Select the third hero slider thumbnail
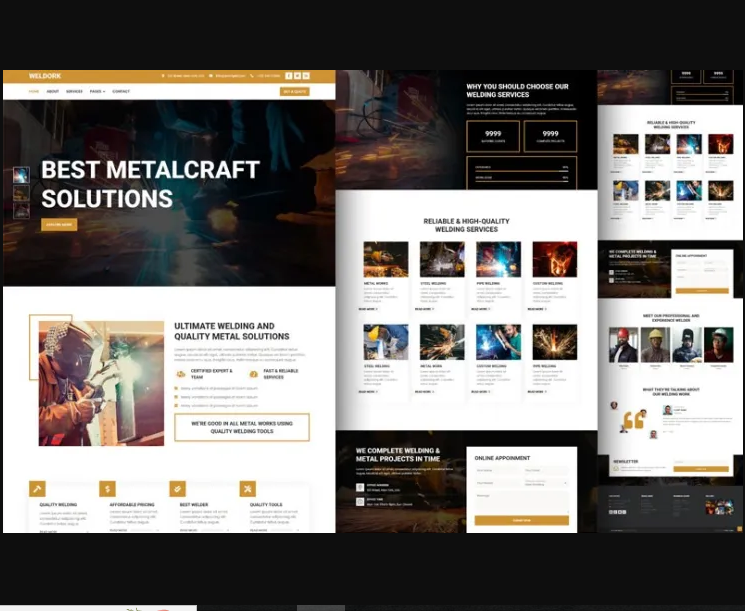Viewport: 745px width, 611px height. [21, 211]
